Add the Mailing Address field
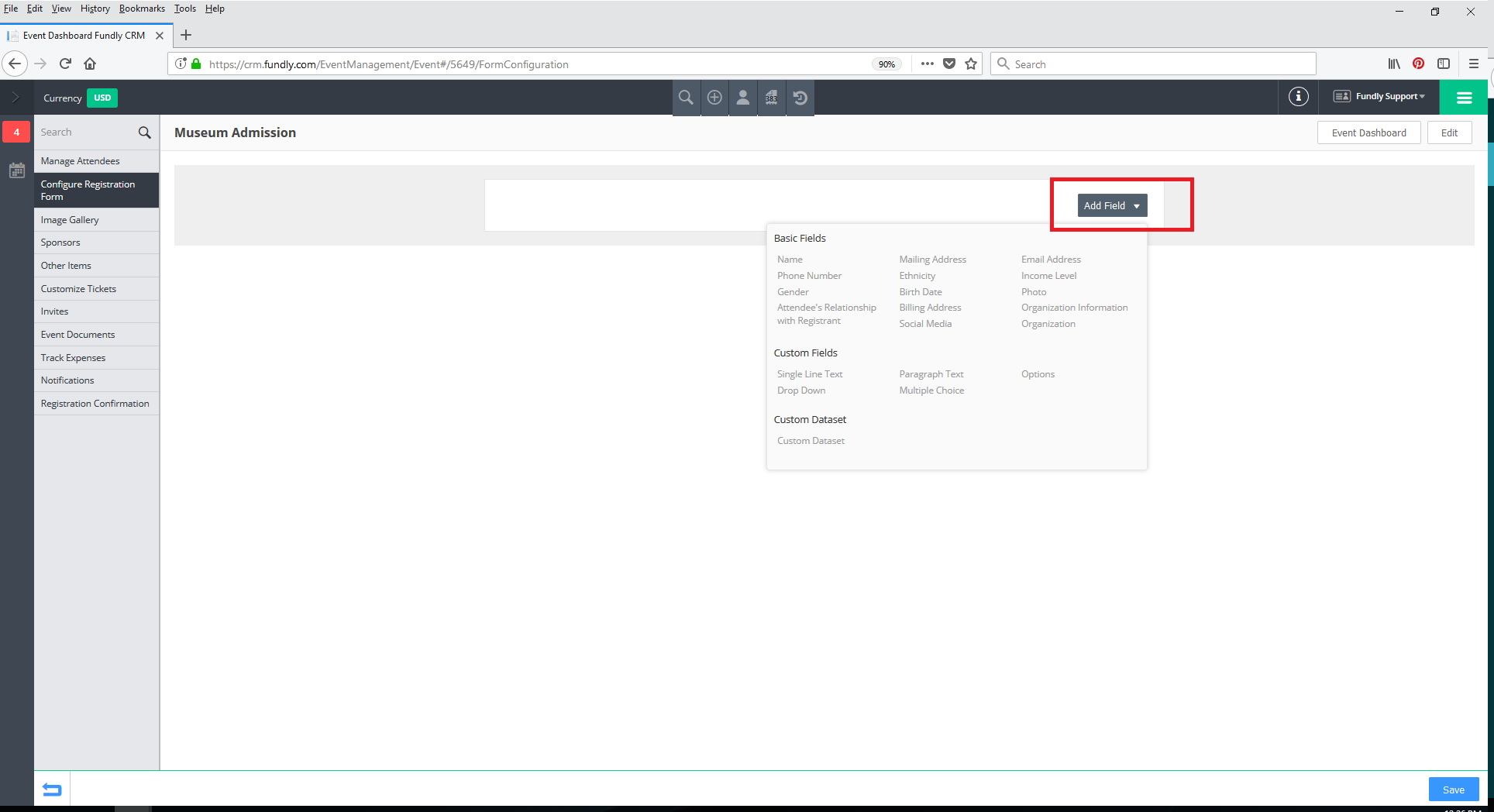The width and height of the screenshot is (1494, 812). [932, 260]
